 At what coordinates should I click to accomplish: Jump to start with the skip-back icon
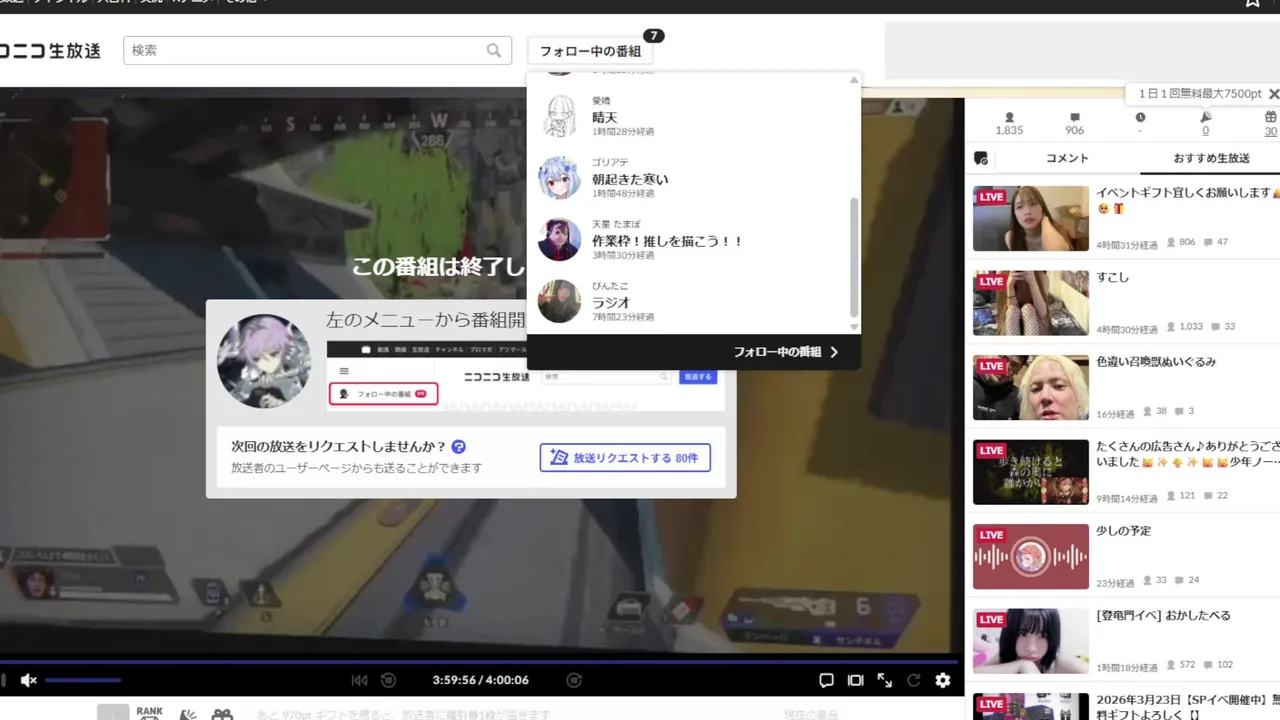point(359,680)
